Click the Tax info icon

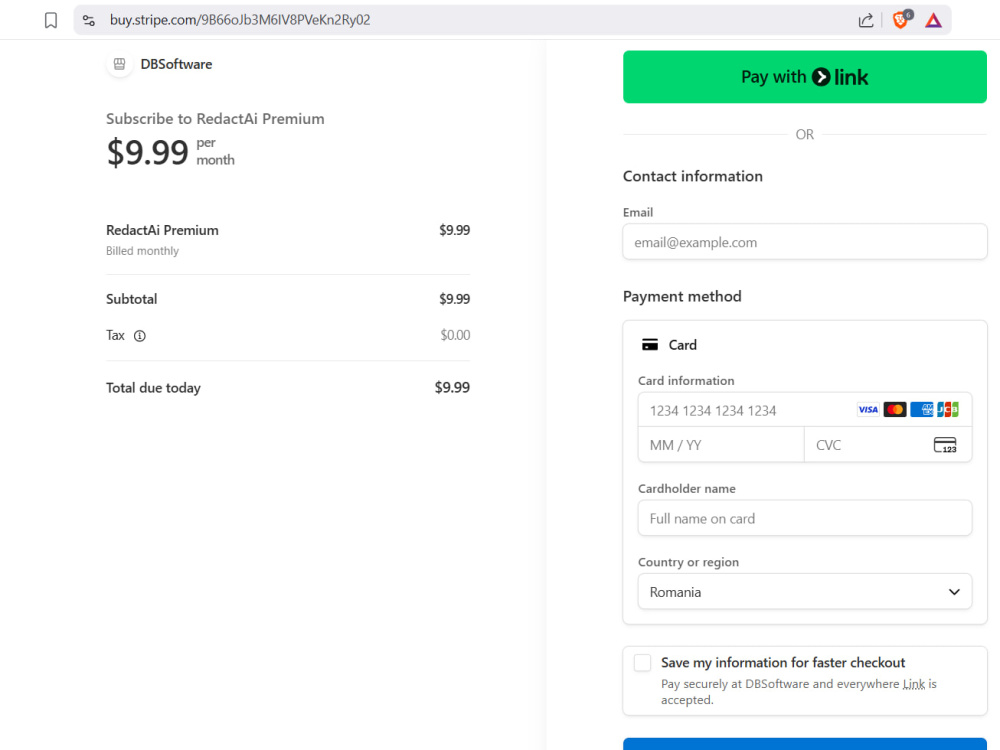pyautogui.click(x=140, y=336)
